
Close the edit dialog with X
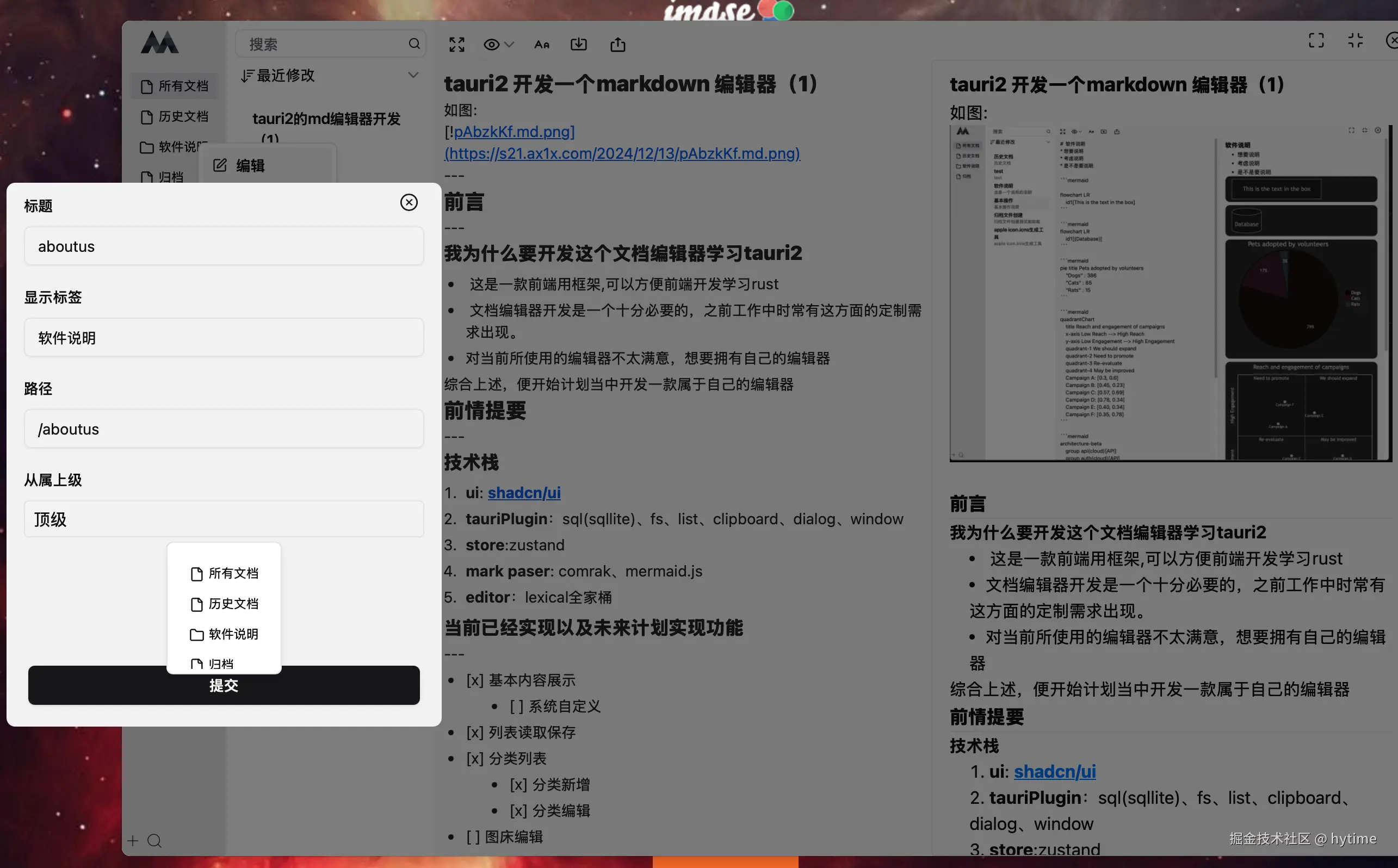[409, 202]
